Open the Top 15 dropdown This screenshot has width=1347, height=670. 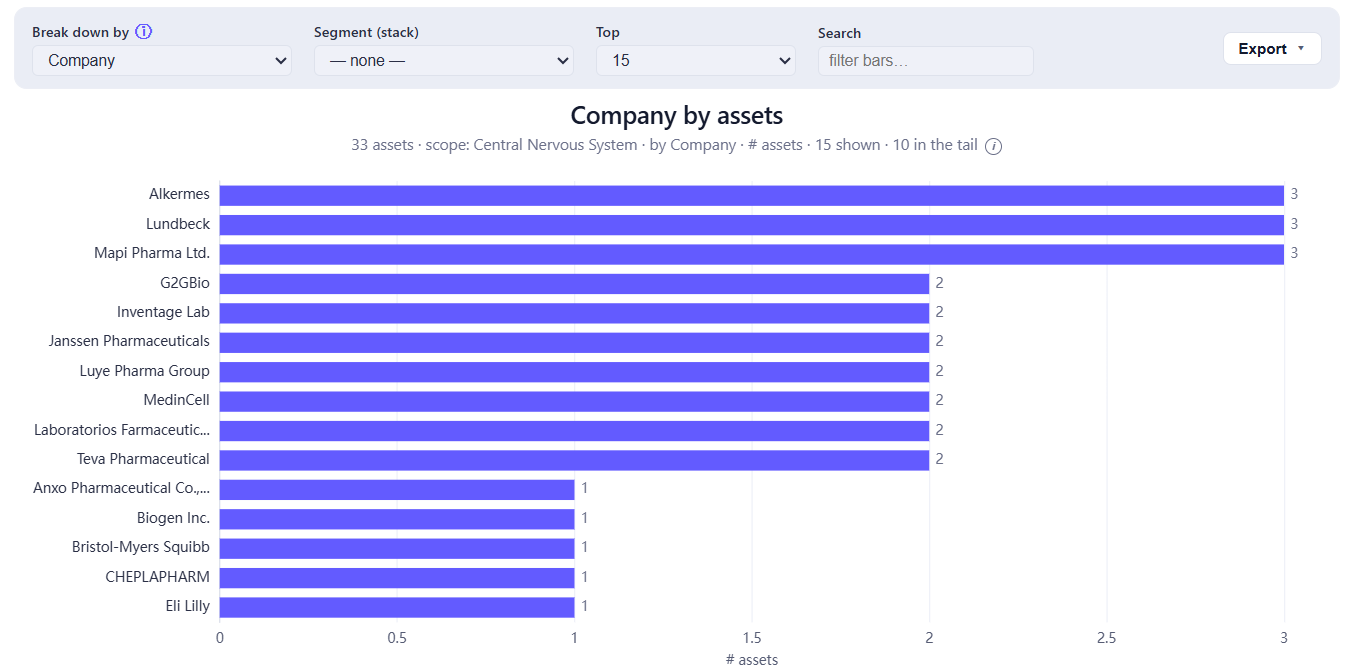[696, 60]
